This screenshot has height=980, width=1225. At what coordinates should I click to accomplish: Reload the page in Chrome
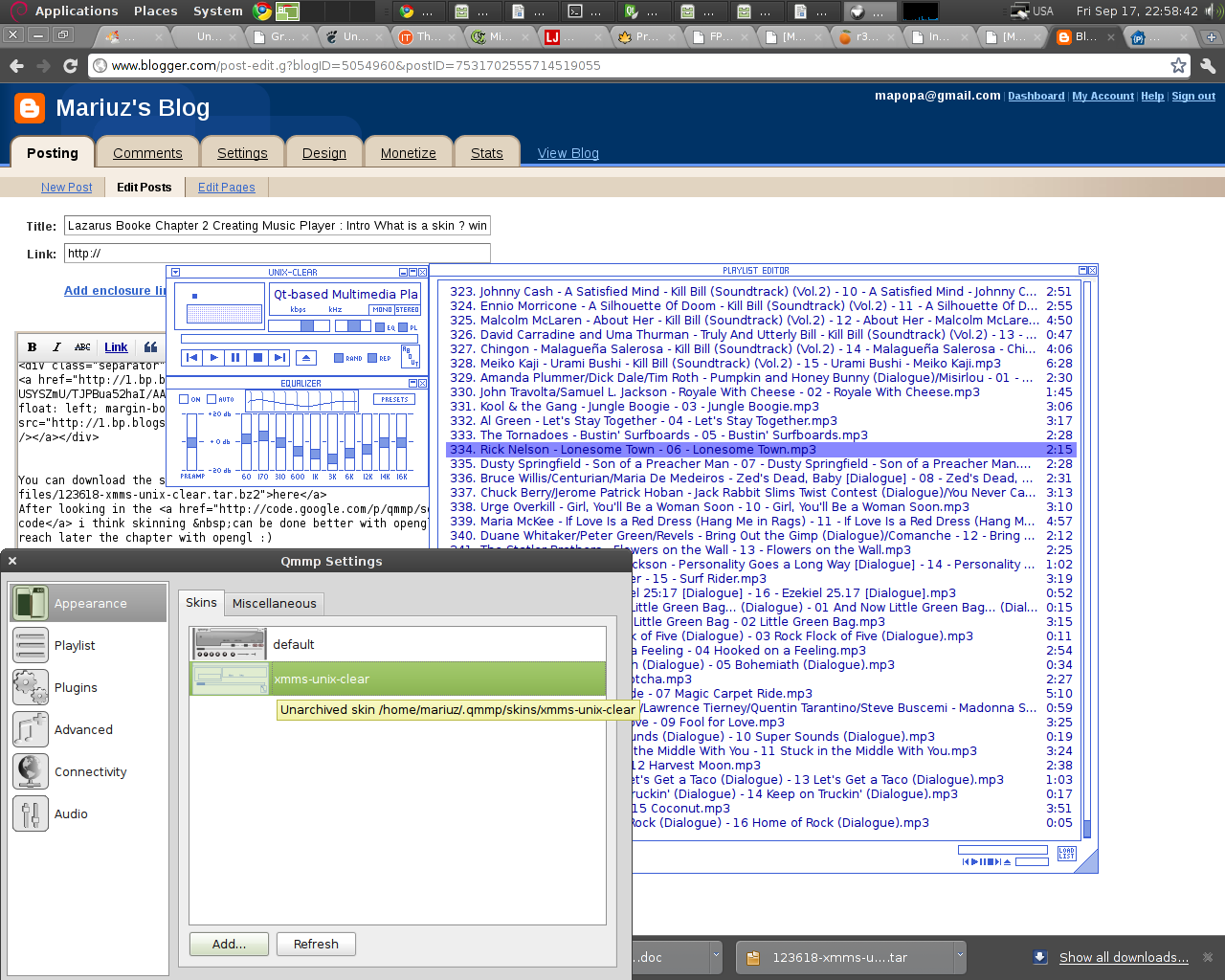(70, 66)
